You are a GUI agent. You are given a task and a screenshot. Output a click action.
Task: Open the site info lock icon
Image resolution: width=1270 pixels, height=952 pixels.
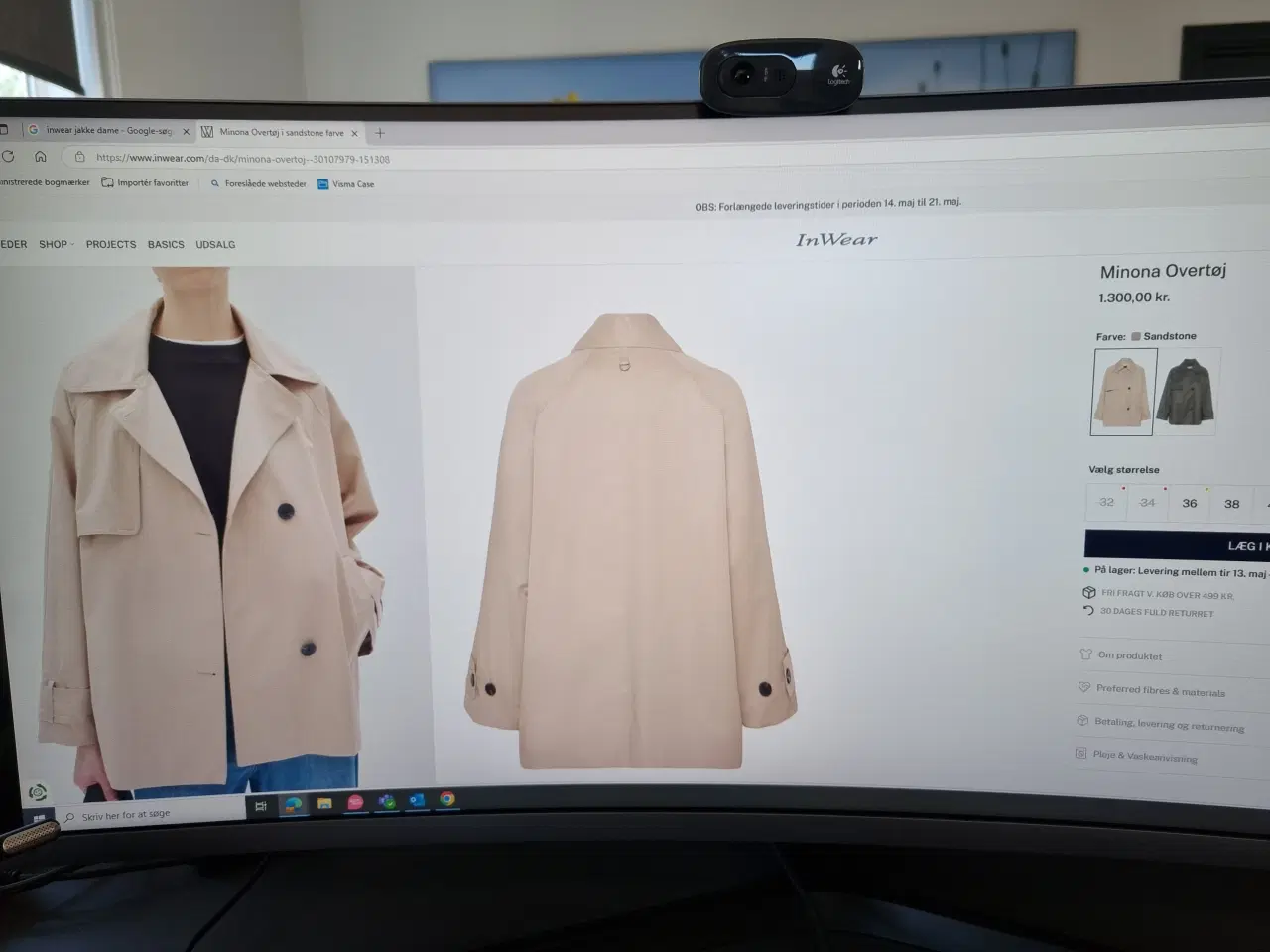point(80,157)
